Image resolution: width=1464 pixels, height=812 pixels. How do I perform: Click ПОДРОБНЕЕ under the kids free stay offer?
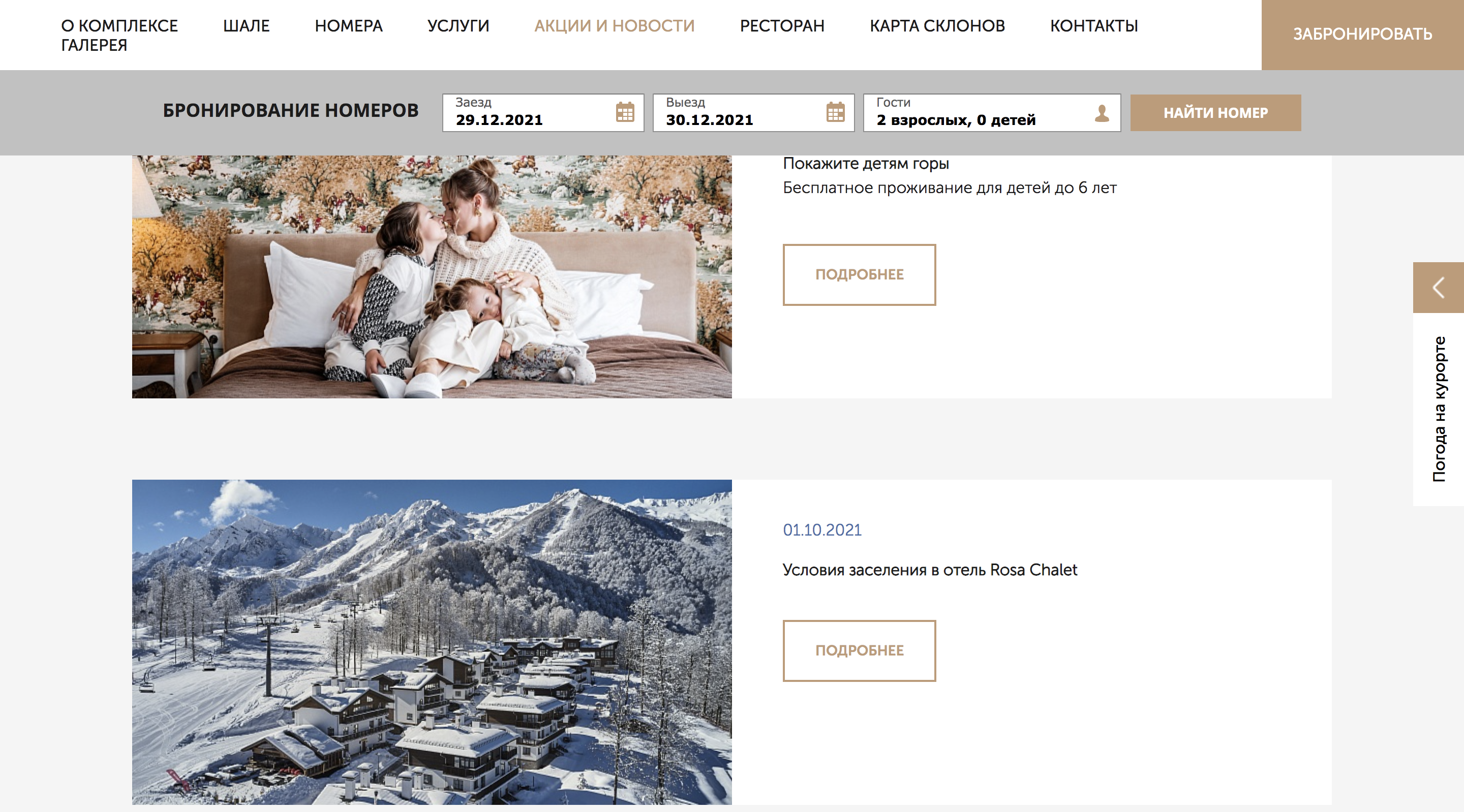click(x=859, y=274)
